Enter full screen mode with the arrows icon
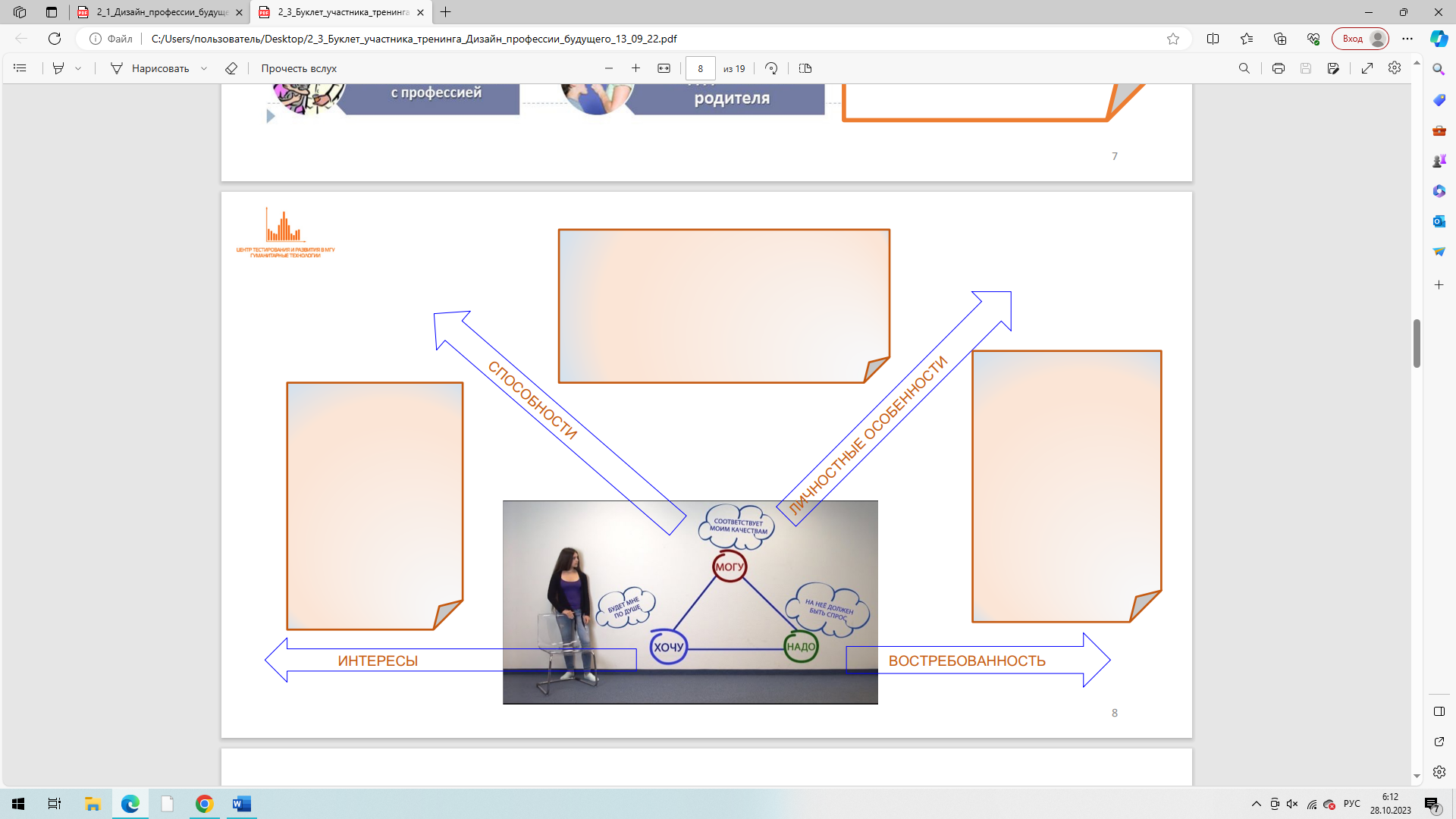 coord(1367,68)
